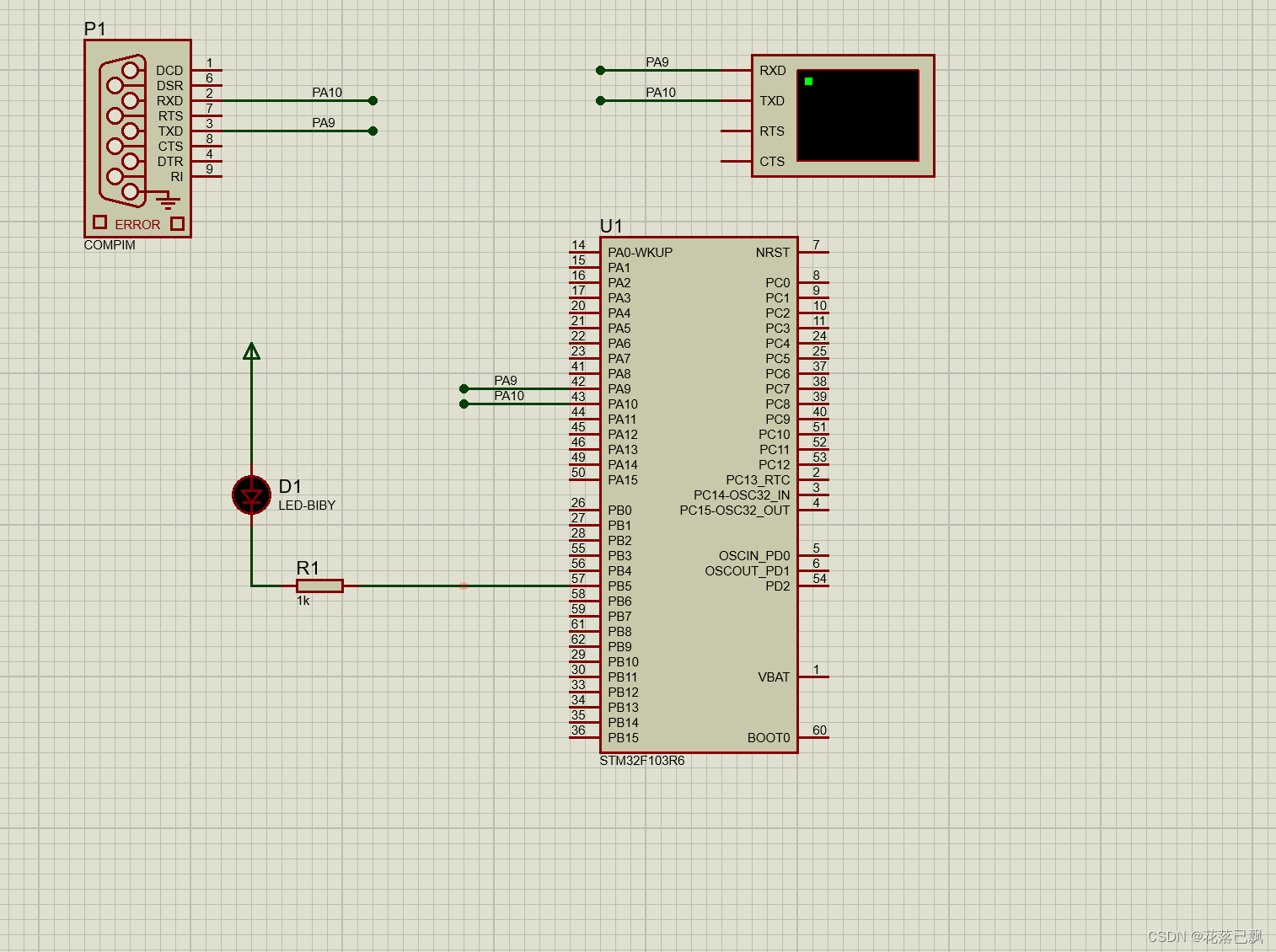1276x952 pixels.
Task: Click the round terminal node on the PA10 wire near U1
Action: tap(464, 404)
